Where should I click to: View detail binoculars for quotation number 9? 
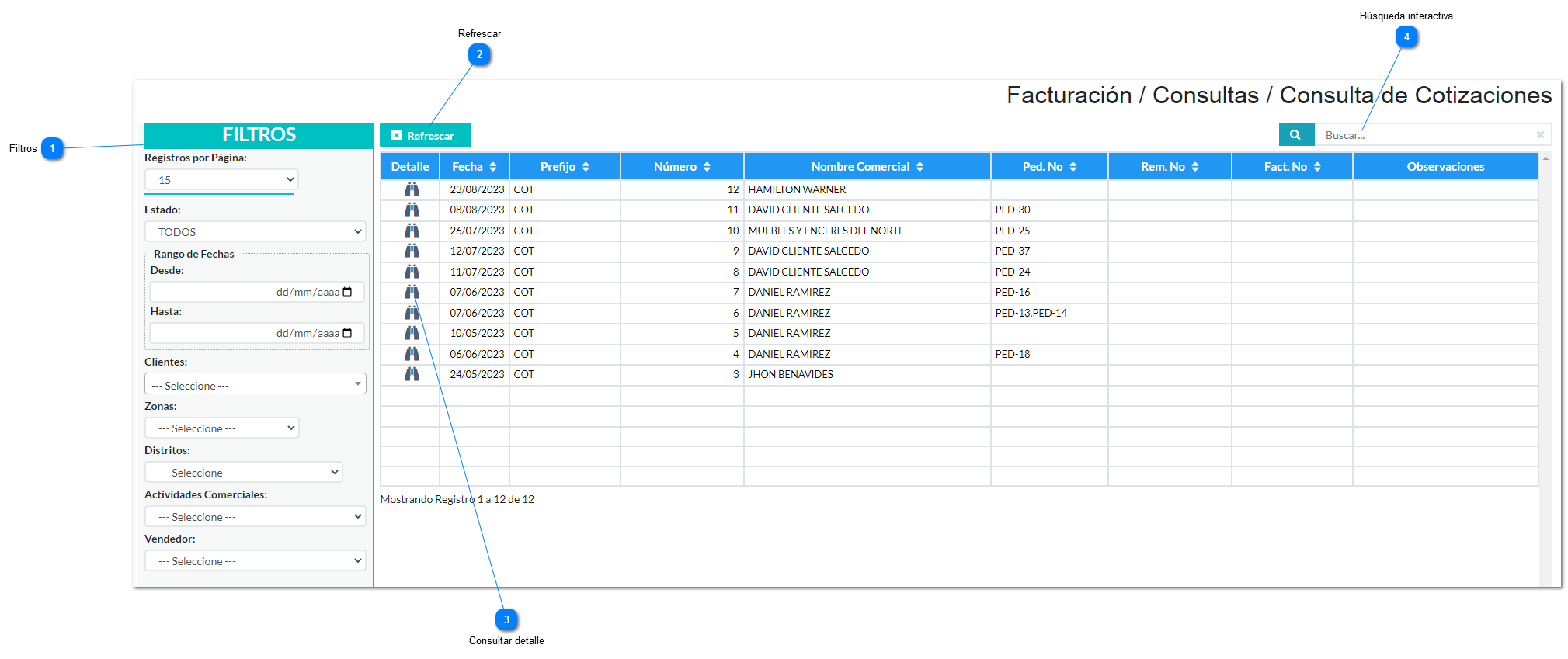(x=412, y=251)
